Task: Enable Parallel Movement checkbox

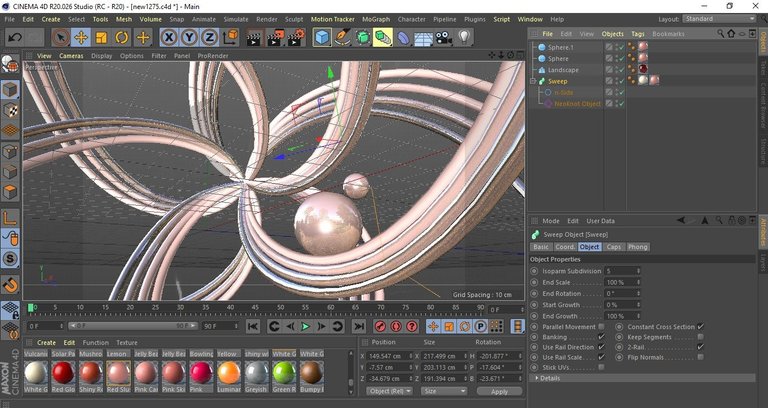Action: 601,327
